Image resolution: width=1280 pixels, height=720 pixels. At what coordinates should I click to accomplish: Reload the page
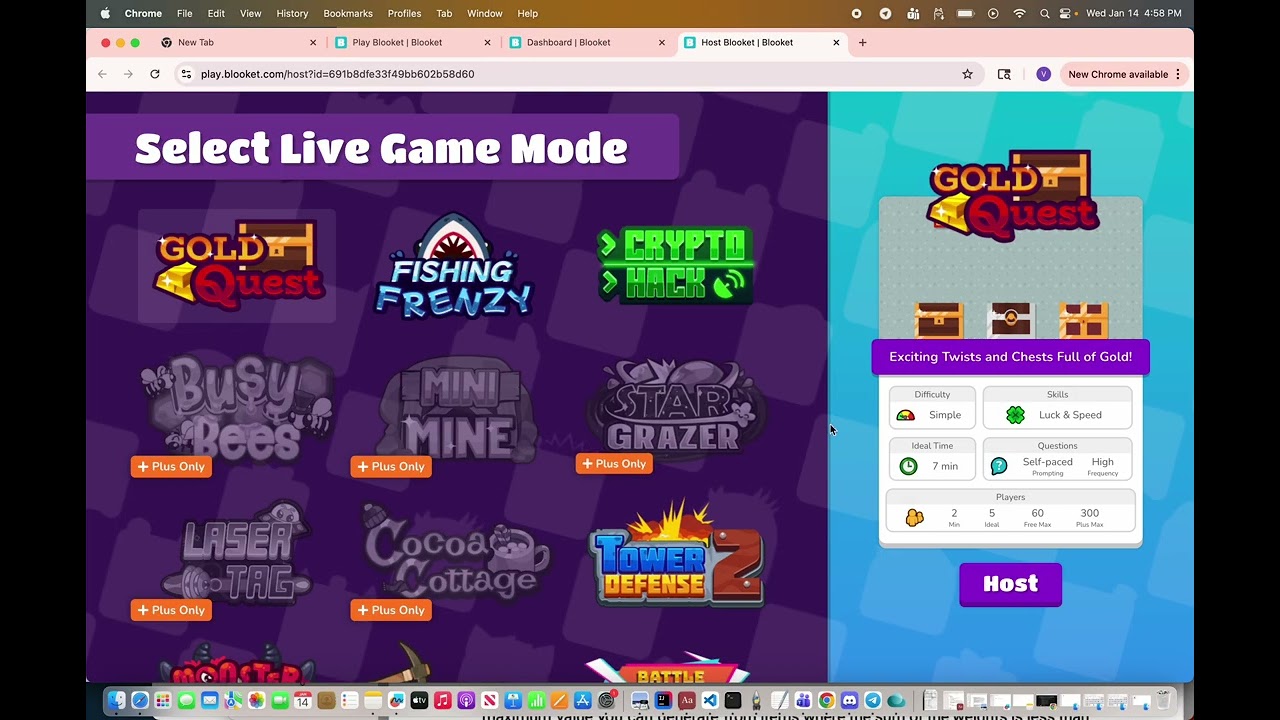pyautogui.click(x=155, y=74)
